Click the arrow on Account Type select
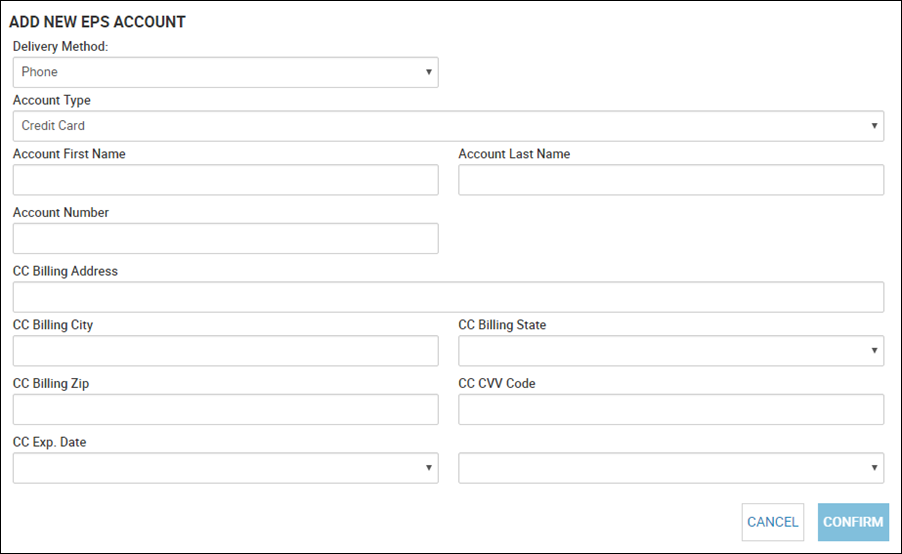 874,125
